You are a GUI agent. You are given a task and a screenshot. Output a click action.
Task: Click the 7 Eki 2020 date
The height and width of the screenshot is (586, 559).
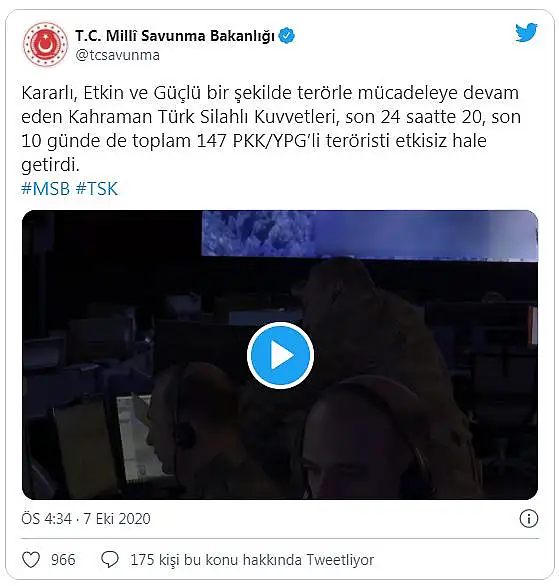point(117,519)
